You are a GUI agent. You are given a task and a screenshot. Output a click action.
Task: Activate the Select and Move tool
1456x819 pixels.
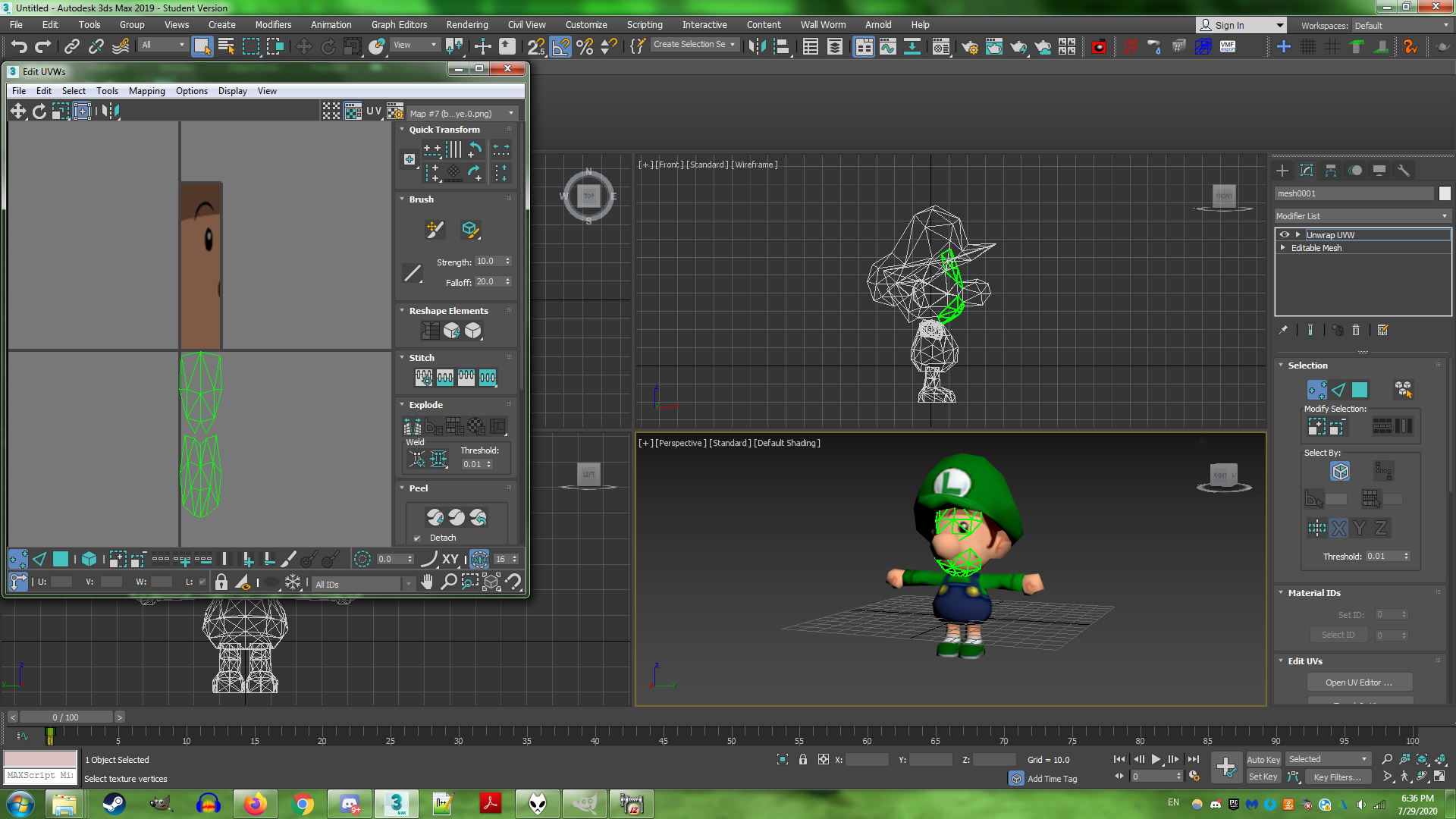coord(303,46)
